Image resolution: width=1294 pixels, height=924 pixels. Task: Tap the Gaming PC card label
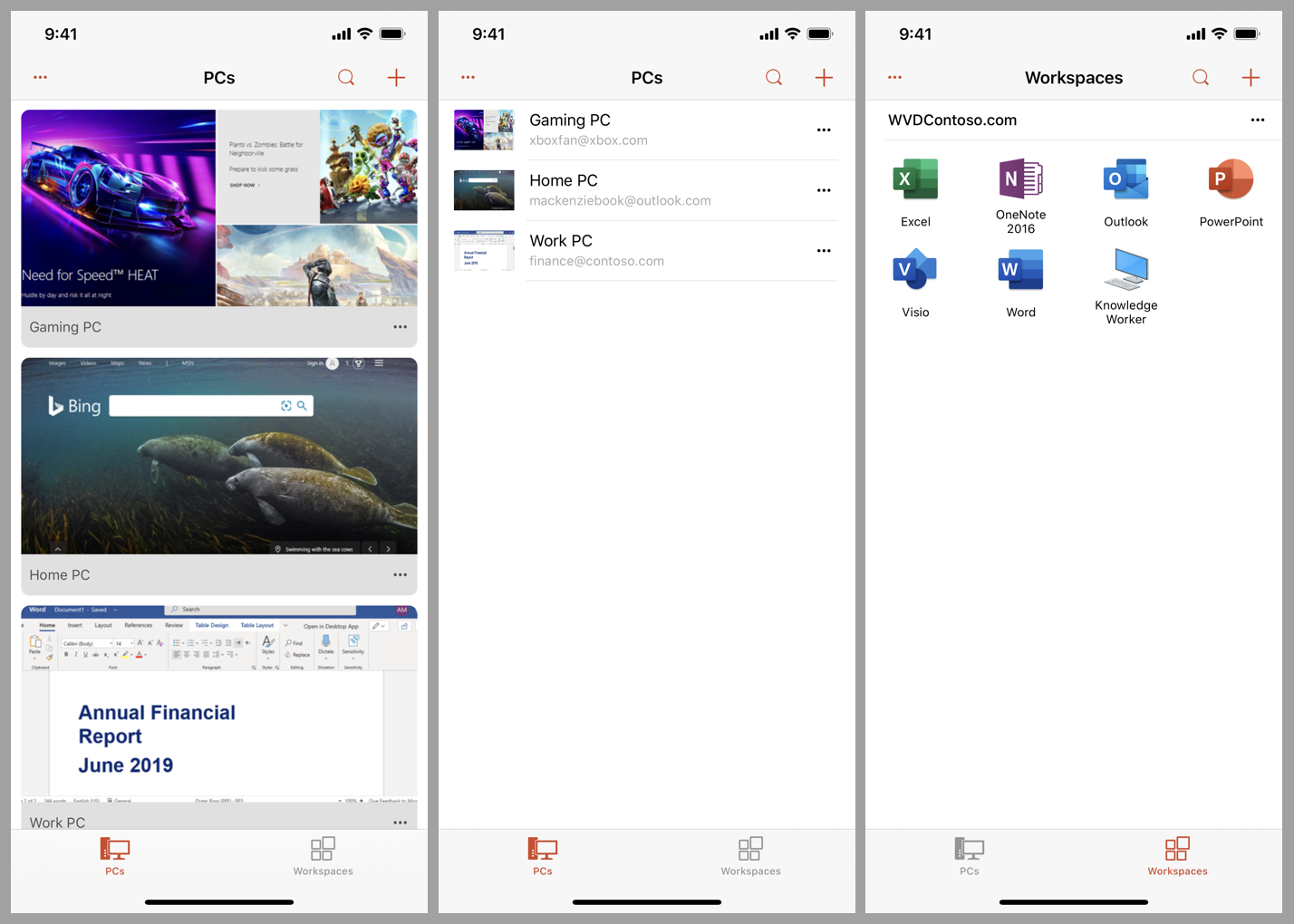[65, 327]
